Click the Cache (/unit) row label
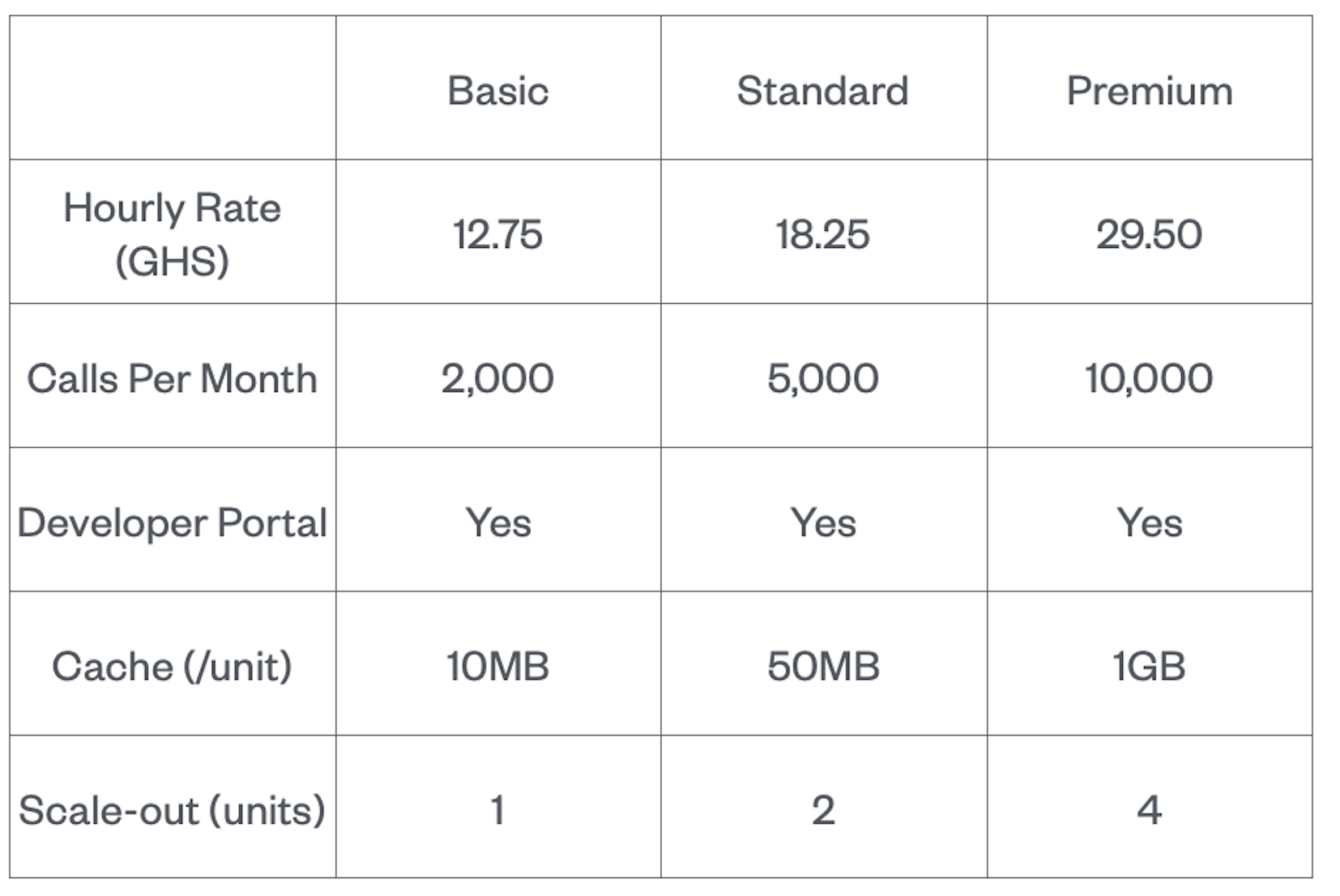Screen dimensions: 1340x896 (x=172, y=667)
